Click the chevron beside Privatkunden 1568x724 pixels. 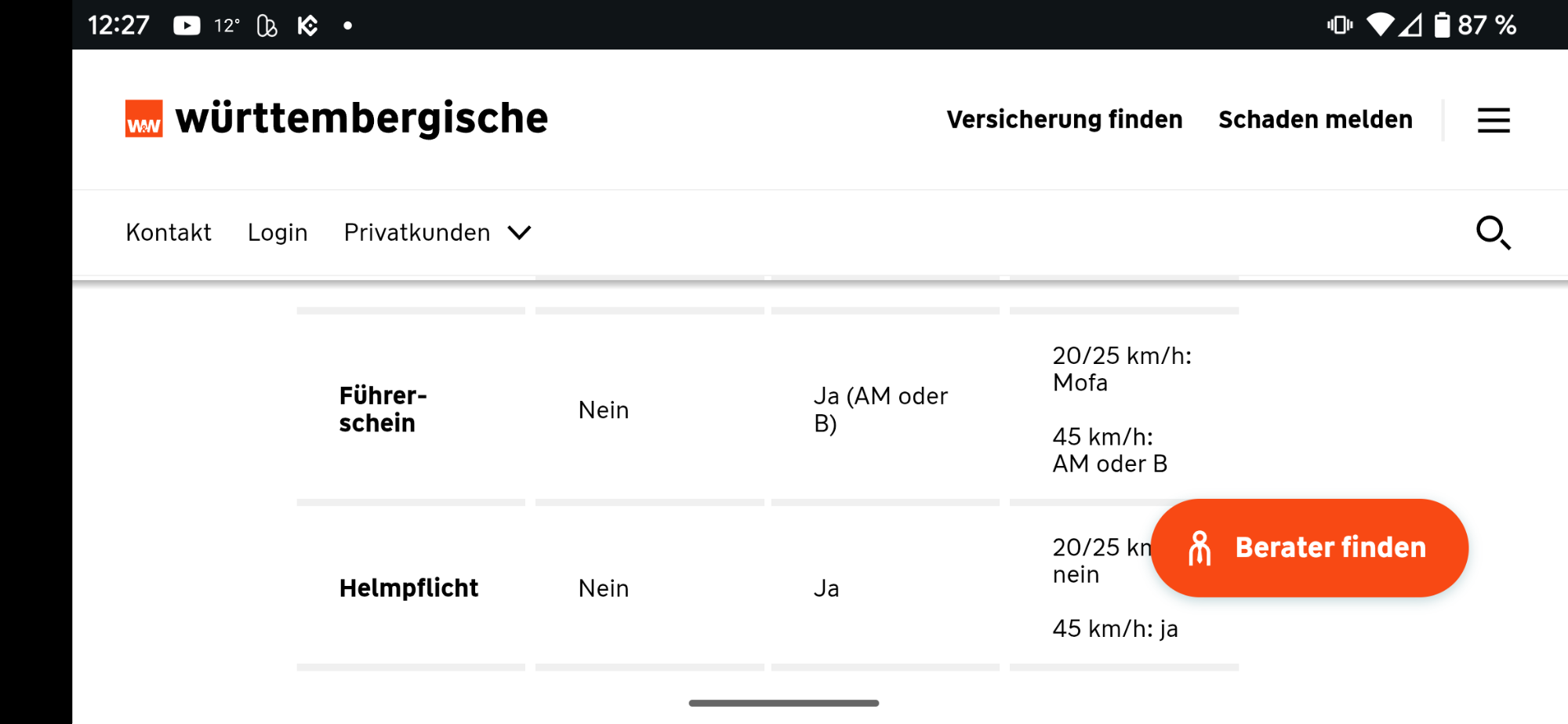(x=519, y=233)
